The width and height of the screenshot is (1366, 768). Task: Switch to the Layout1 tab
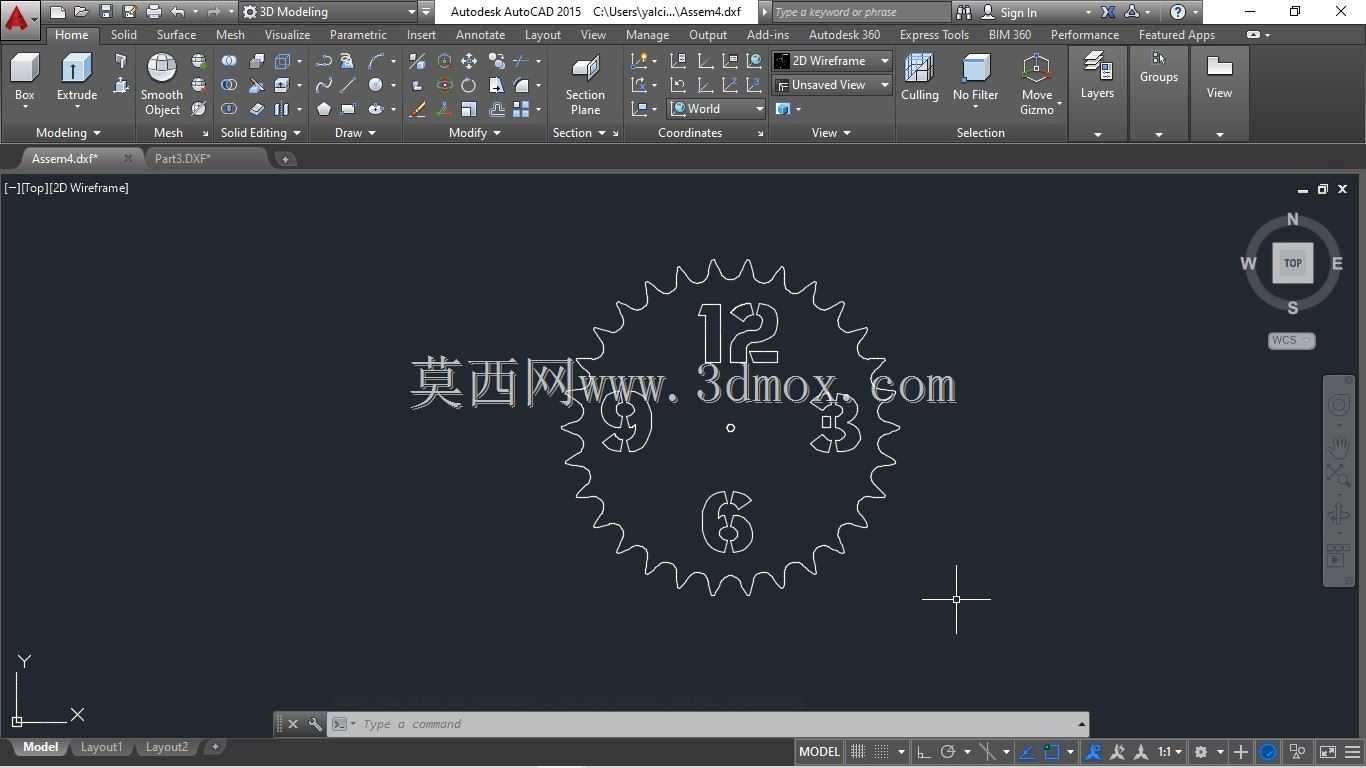[101, 747]
